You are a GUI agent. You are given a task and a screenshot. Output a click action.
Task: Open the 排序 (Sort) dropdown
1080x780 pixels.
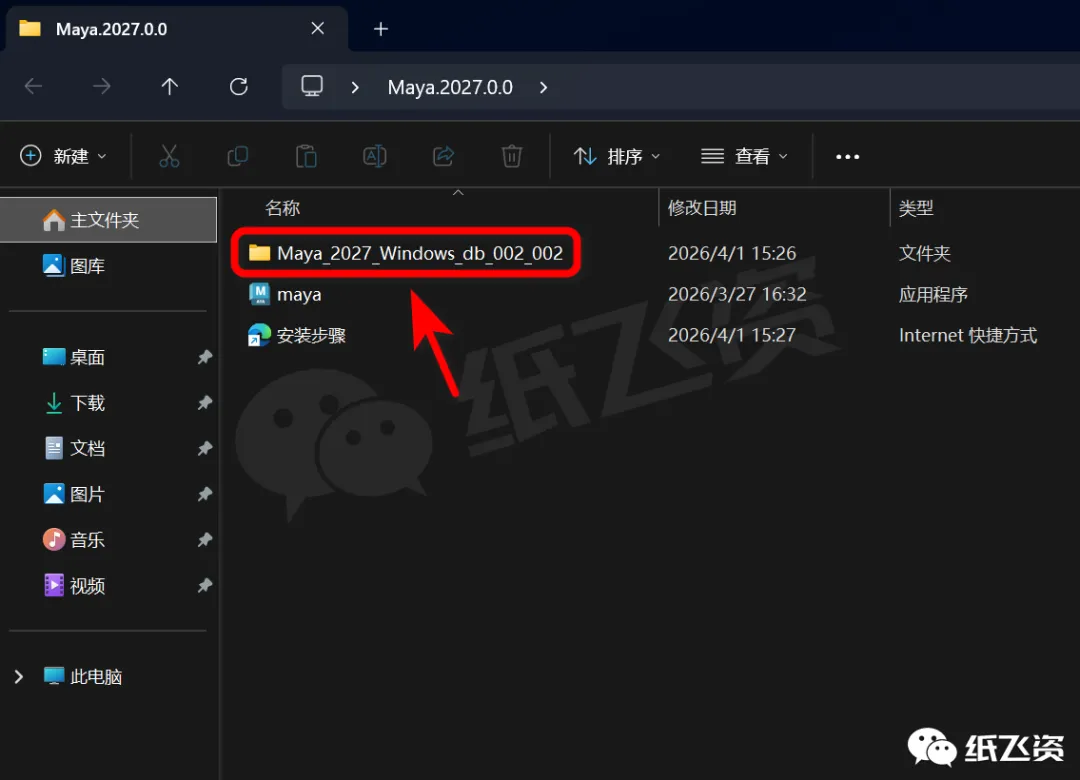(616, 156)
